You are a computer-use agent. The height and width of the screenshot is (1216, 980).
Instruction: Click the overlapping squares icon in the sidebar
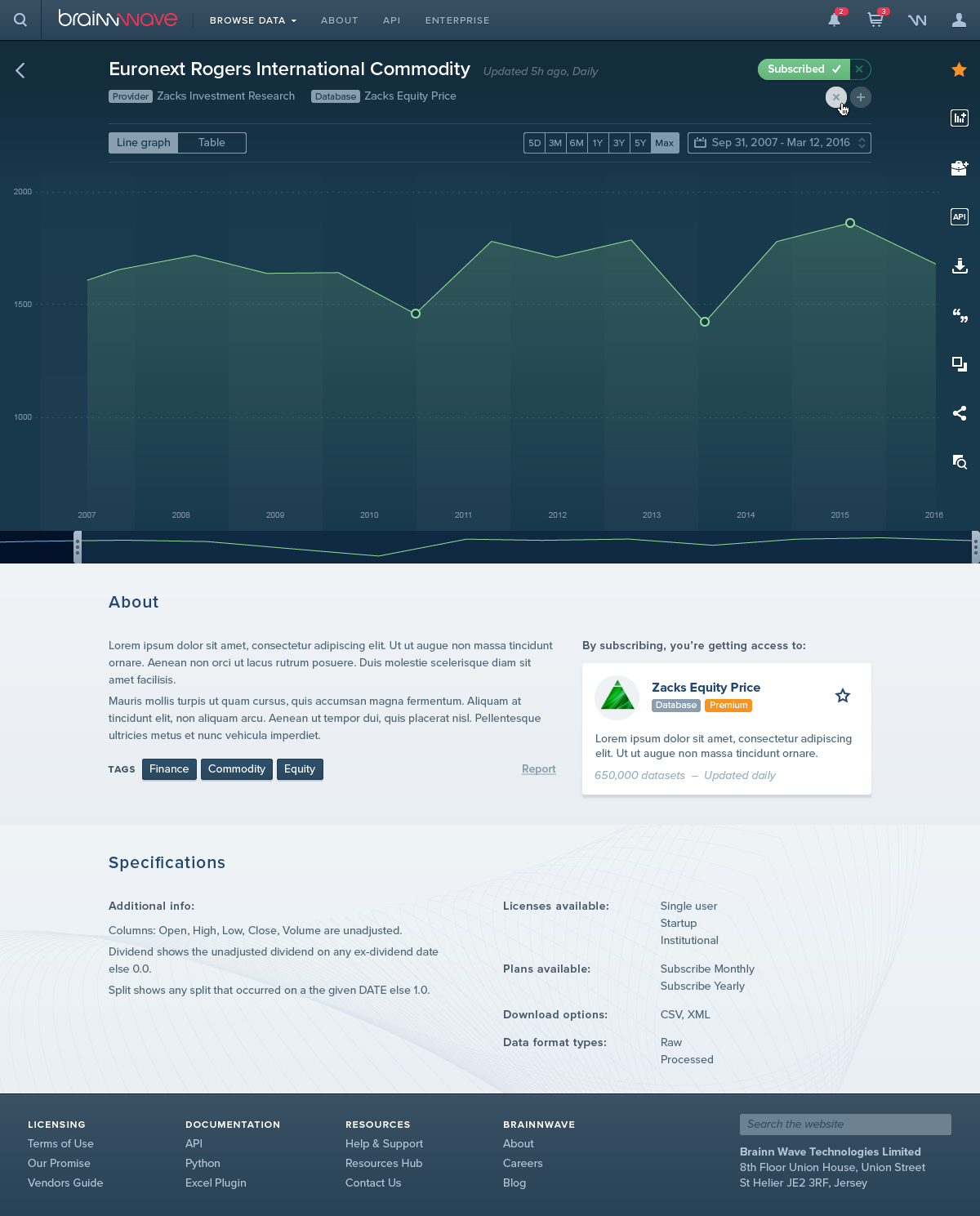(x=960, y=363)
